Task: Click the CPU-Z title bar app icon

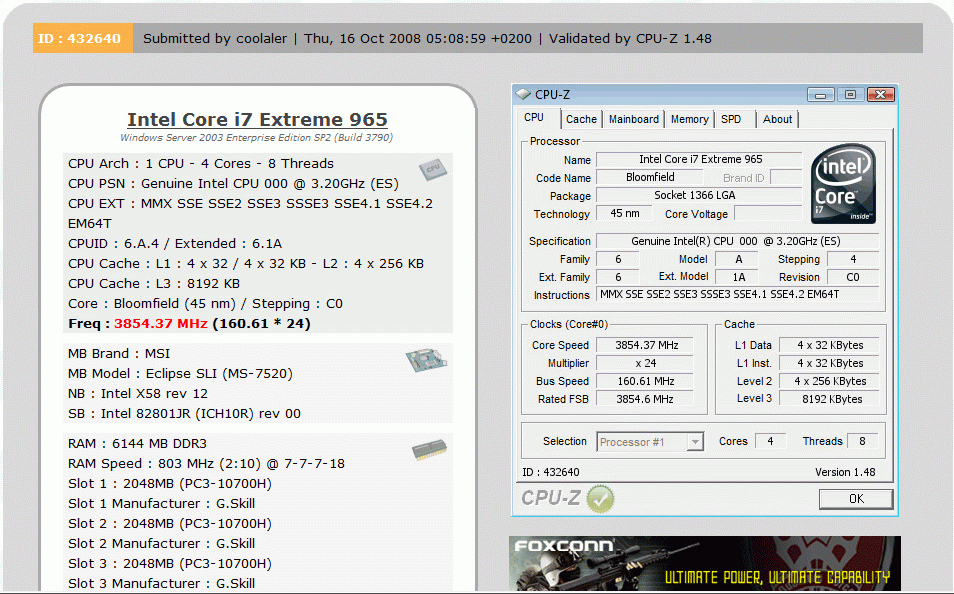Action: click(523, 94)
